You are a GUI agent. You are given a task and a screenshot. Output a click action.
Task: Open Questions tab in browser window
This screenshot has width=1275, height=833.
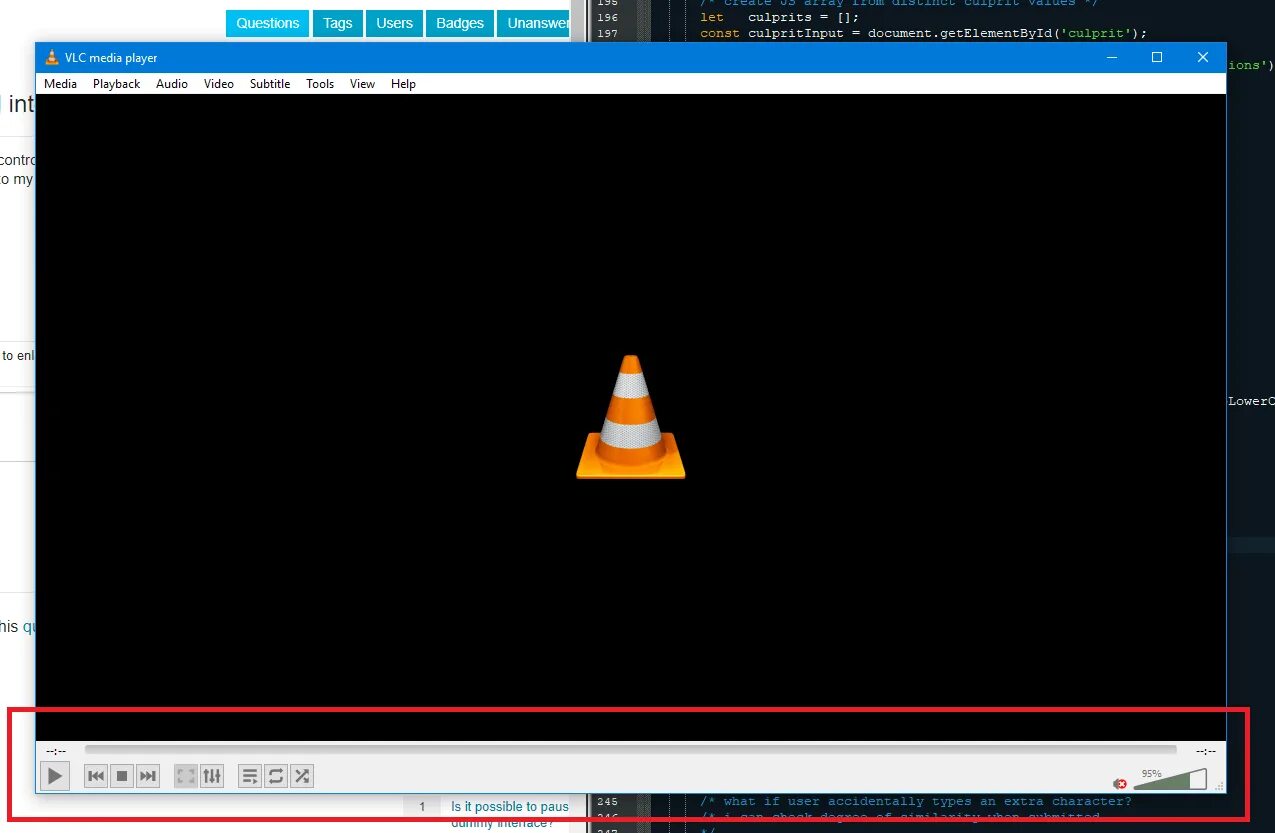pyautogui.click(x=268, y=23)
